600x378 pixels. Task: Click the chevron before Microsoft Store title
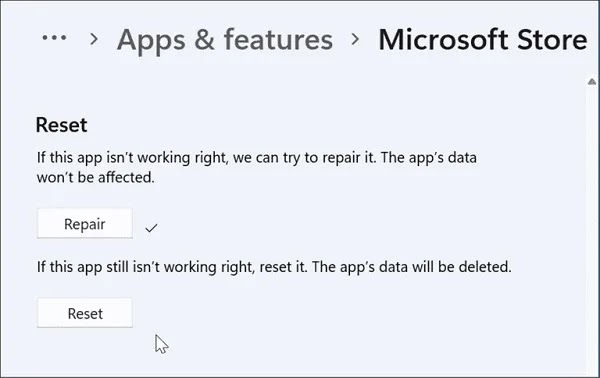[x=355, y=39]
